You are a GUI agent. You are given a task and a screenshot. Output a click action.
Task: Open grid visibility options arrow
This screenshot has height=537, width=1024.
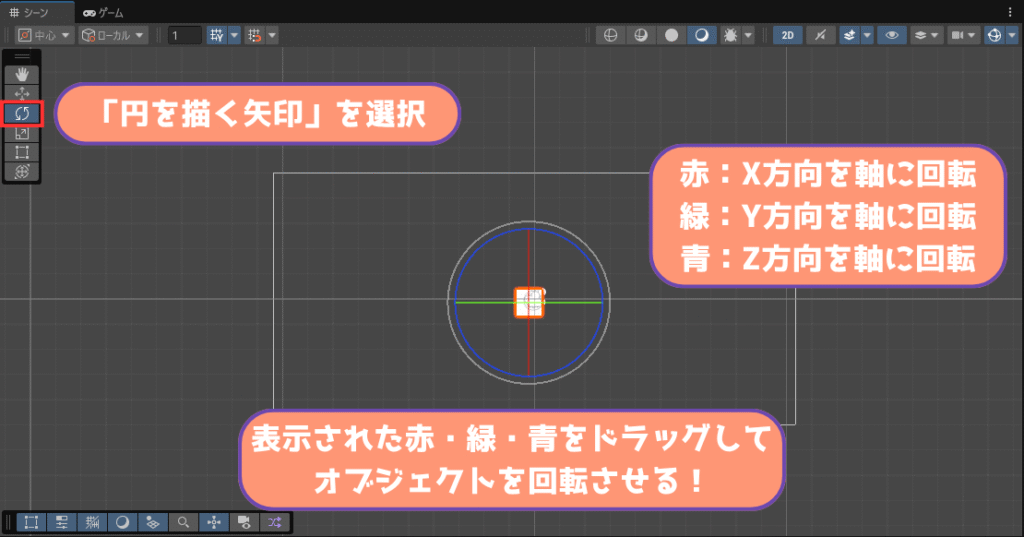point(234,35)
